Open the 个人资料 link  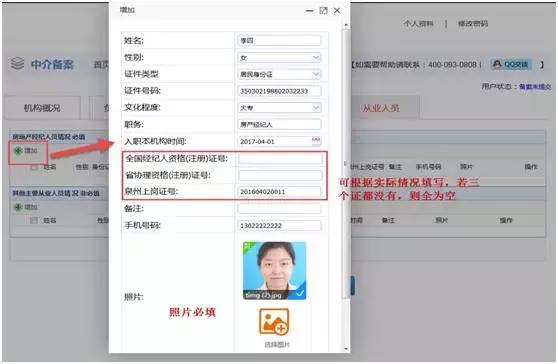tap(418, 24)
